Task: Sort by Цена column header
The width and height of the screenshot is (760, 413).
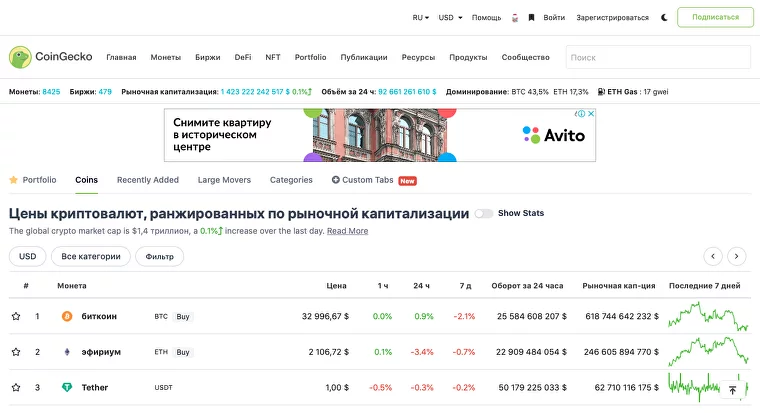Action: coord(336,286)
